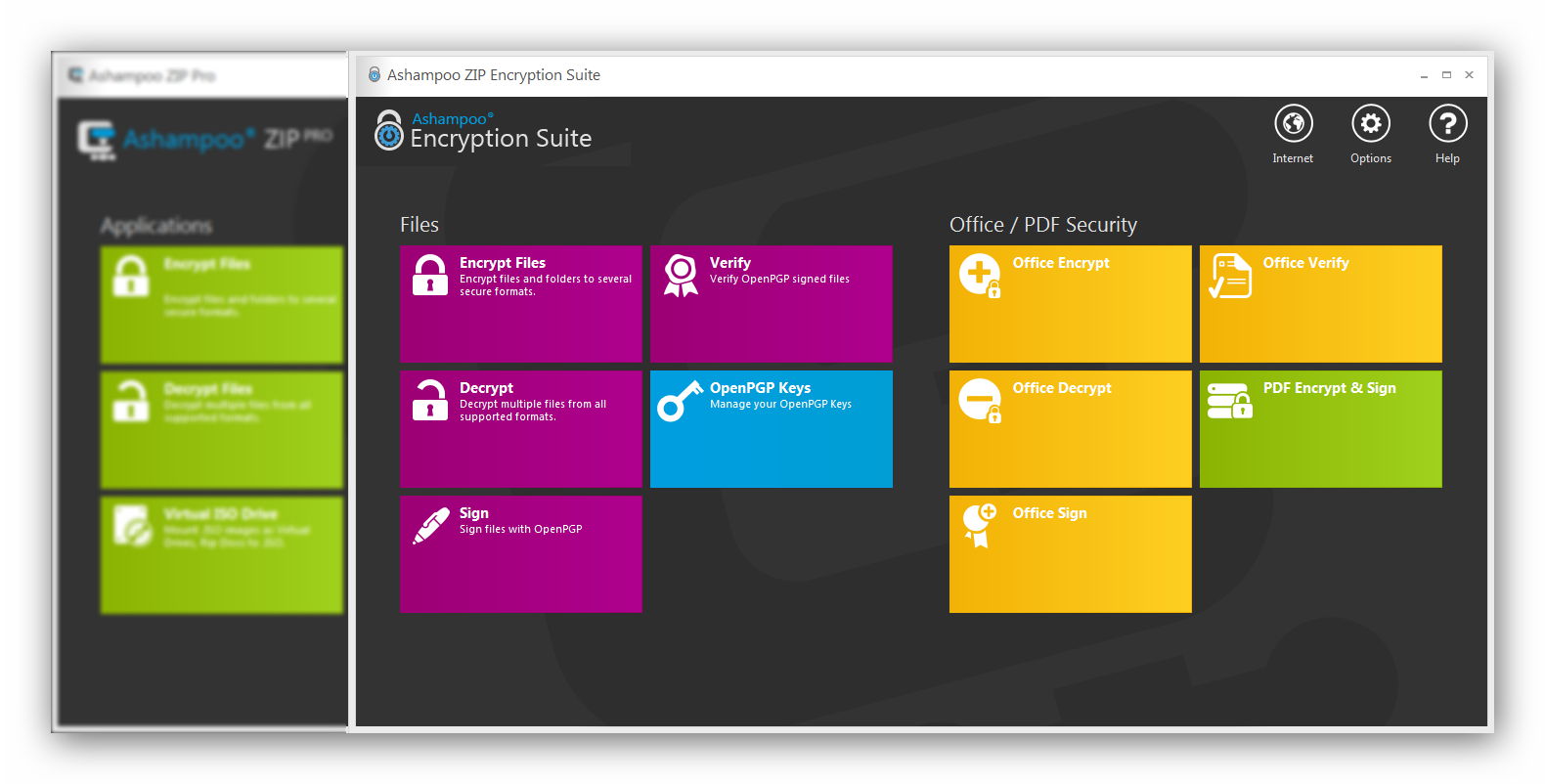This screenshot has height=784, width=1545.
Task: Maximize the Encryption Suite window
Action: [1446, 75]
